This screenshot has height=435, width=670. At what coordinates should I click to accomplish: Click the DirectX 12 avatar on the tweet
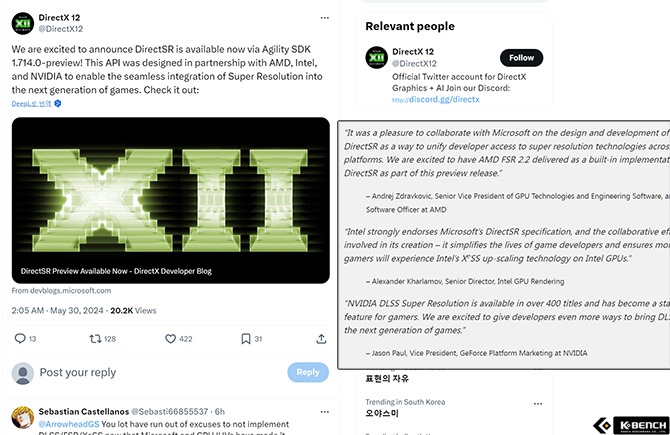coord(22,22)
